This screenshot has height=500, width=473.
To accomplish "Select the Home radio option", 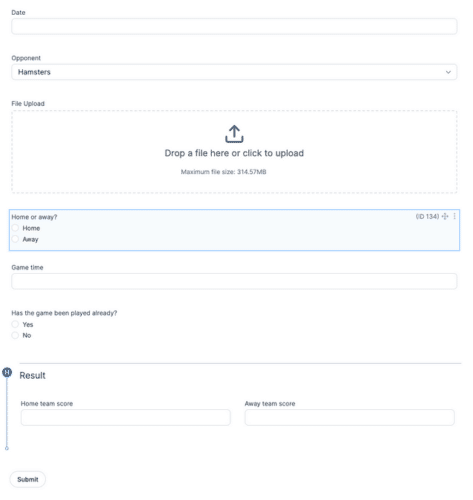I will 15,228.
